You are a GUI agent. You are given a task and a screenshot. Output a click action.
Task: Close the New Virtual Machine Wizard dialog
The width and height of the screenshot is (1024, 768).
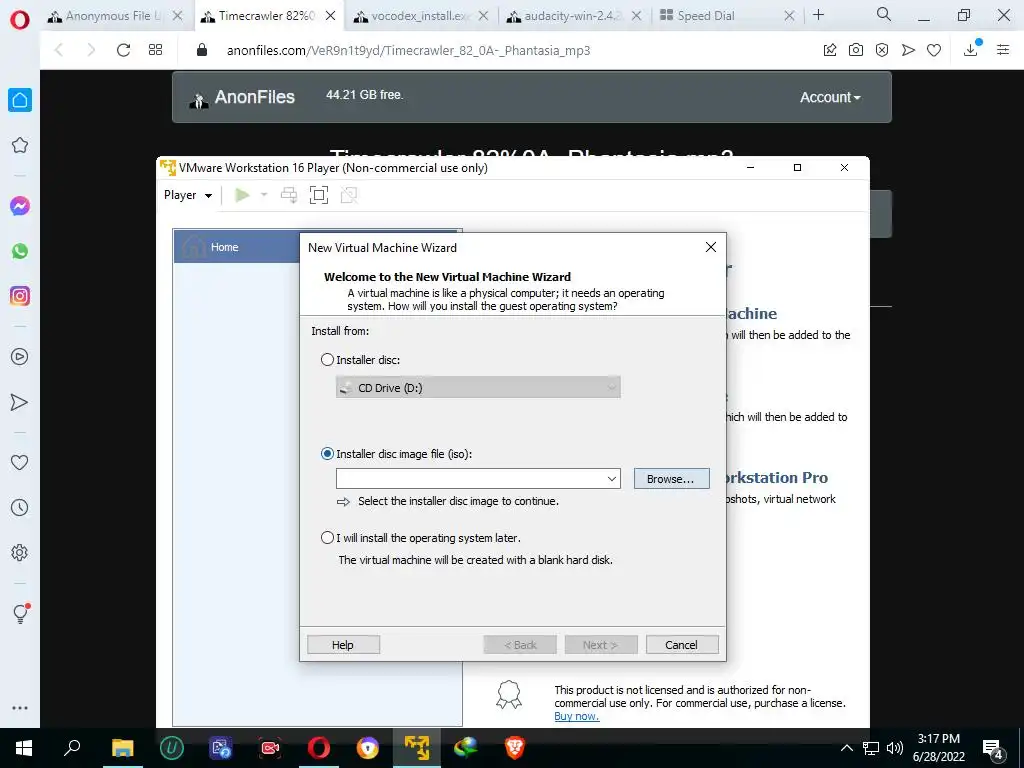pos(711,247)
